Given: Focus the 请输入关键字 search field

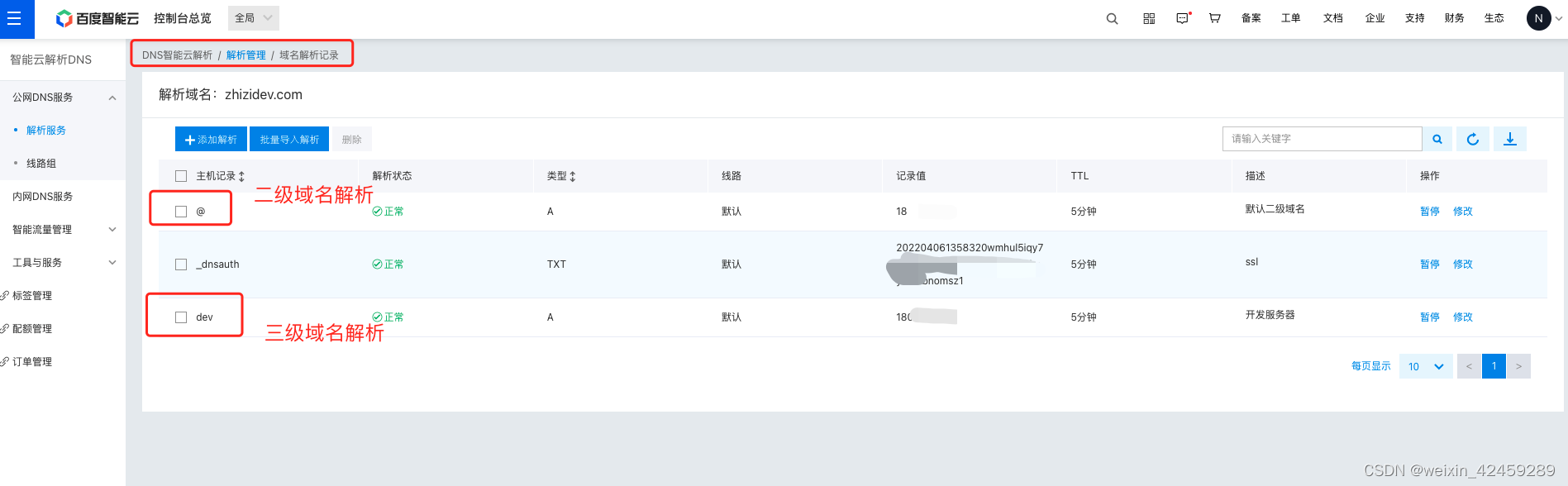Looking at the screenshot, I should pos(1323,139).
